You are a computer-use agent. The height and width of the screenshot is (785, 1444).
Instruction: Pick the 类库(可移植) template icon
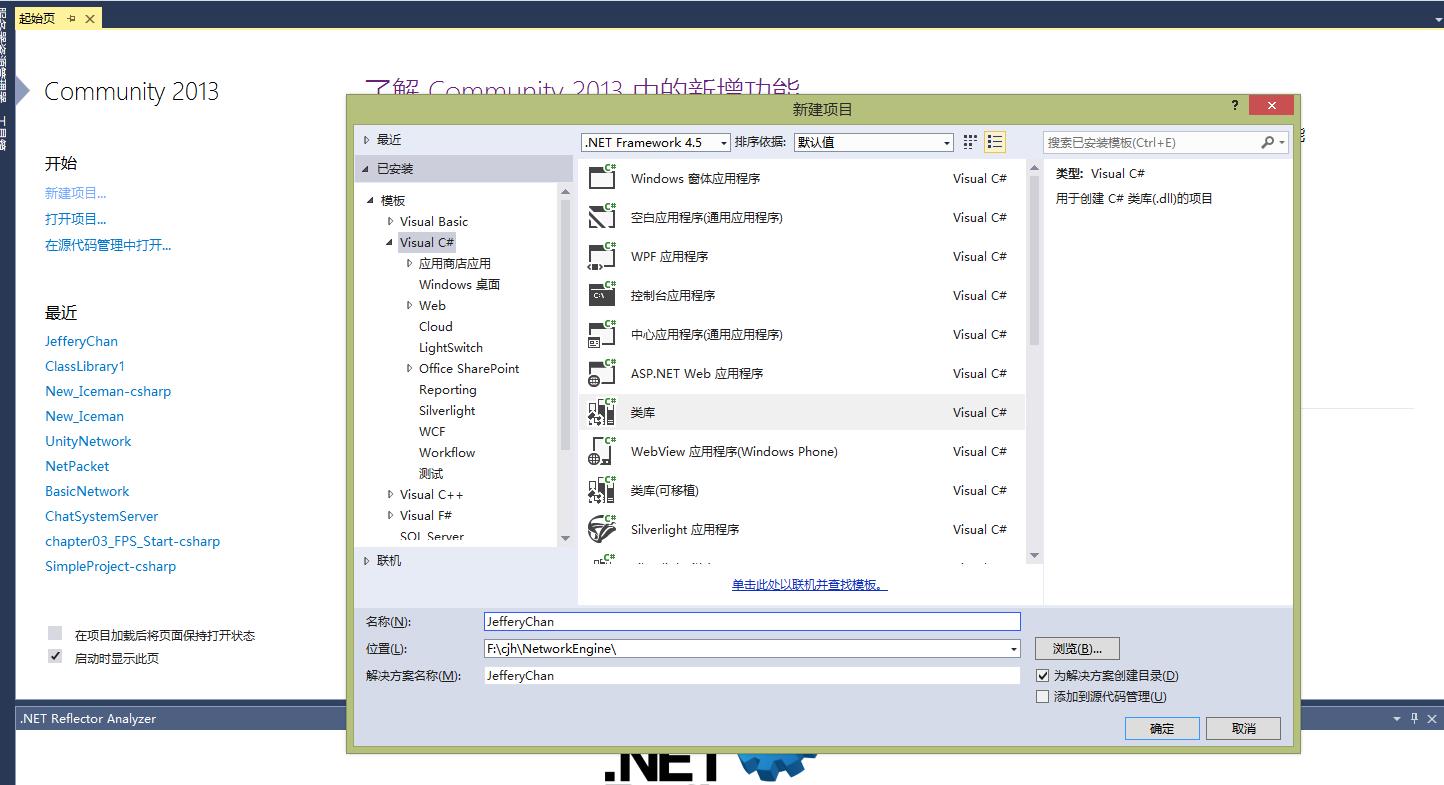602,490
